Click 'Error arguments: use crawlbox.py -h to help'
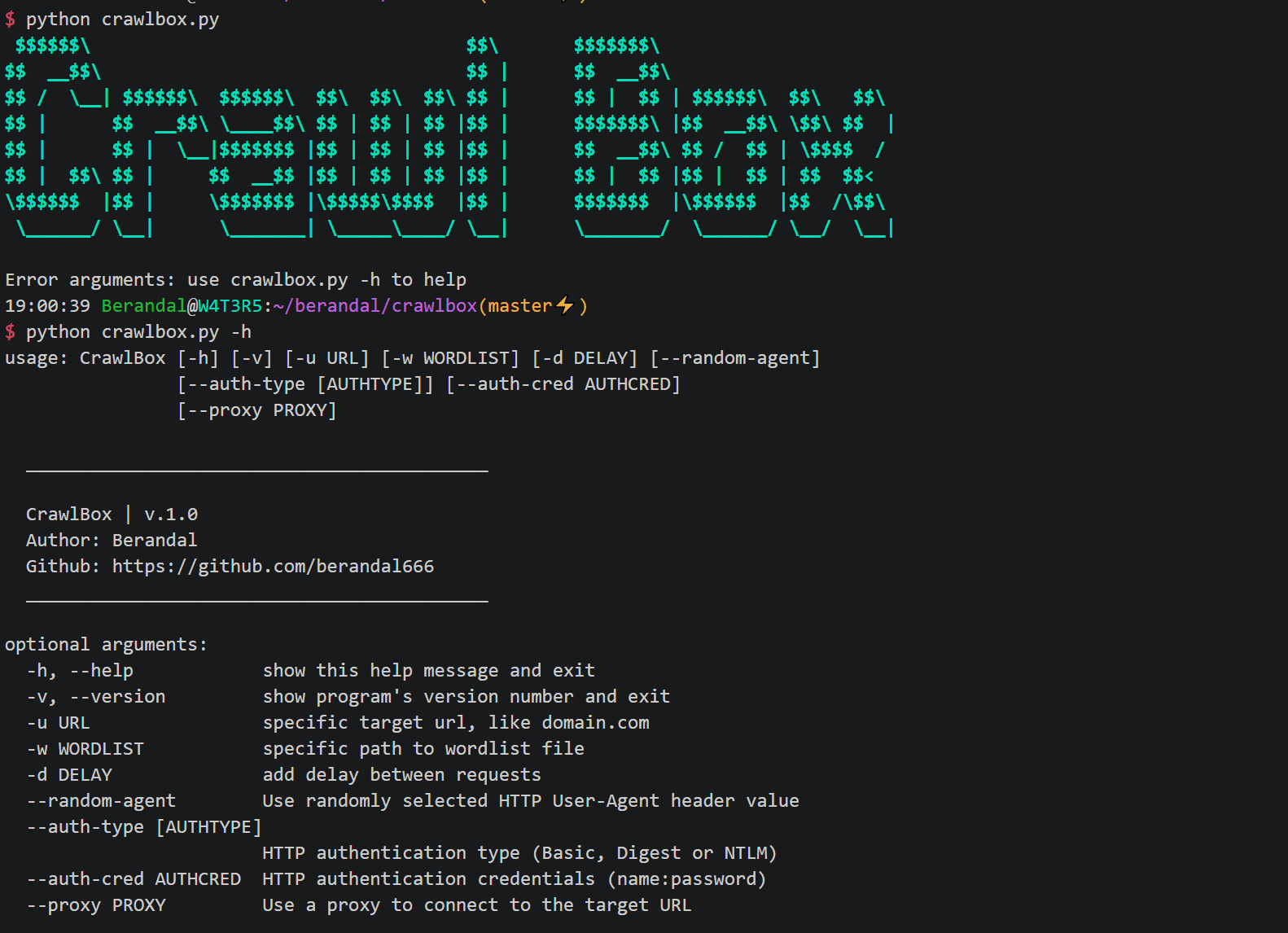The width and height of the screenshot is (1288, 933). coord(235,280)
